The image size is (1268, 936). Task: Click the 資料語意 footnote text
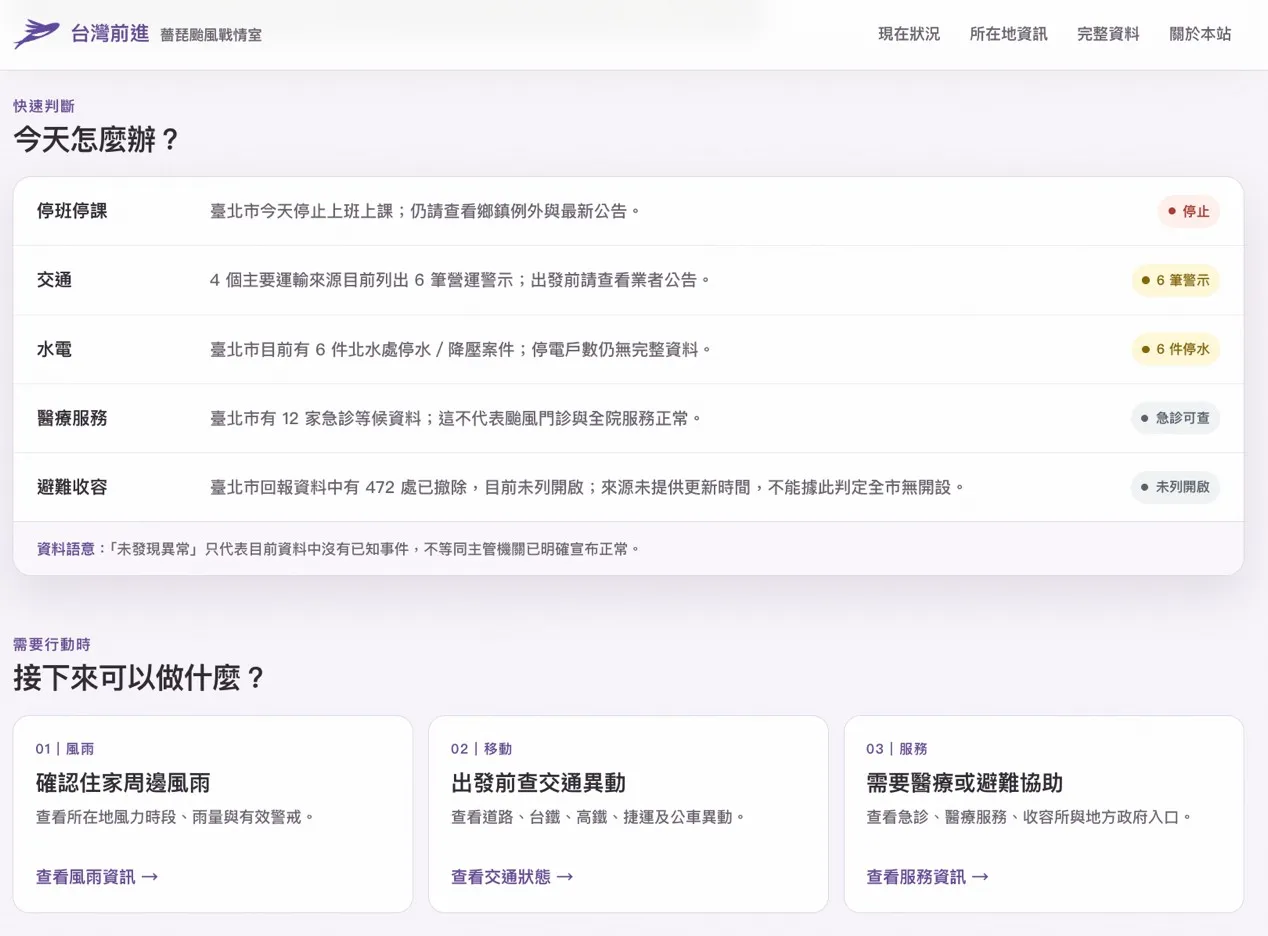click(x=338, y=549)
